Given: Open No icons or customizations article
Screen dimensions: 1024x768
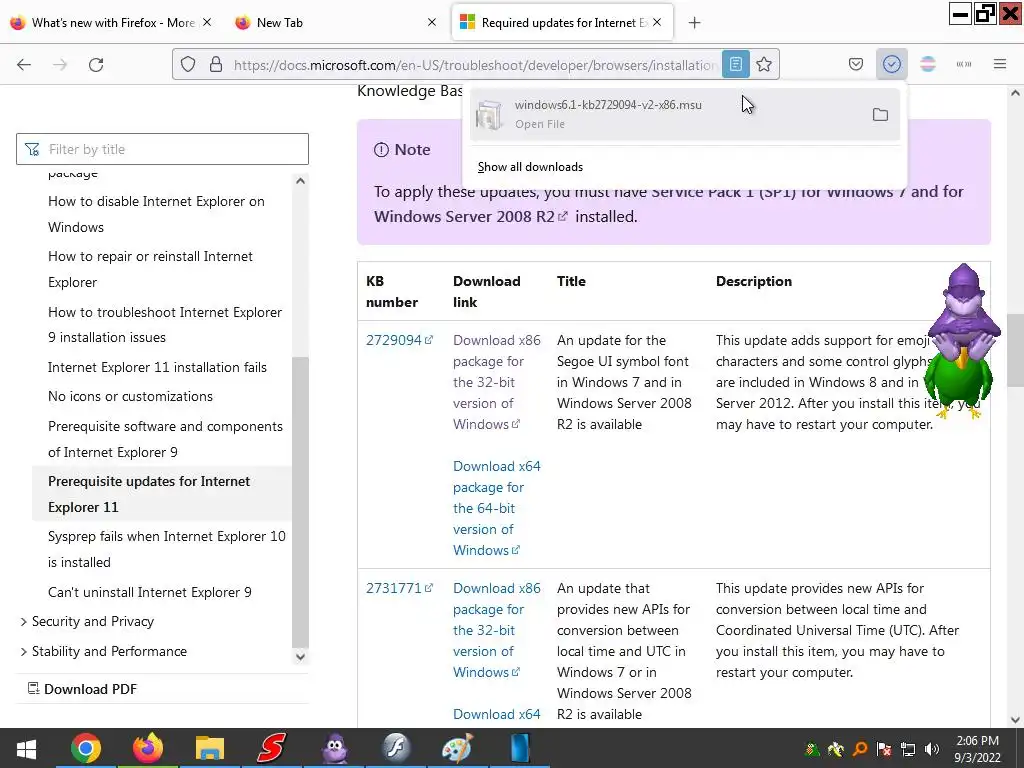Looking at the screenshot, I should [x=130, y=396].
